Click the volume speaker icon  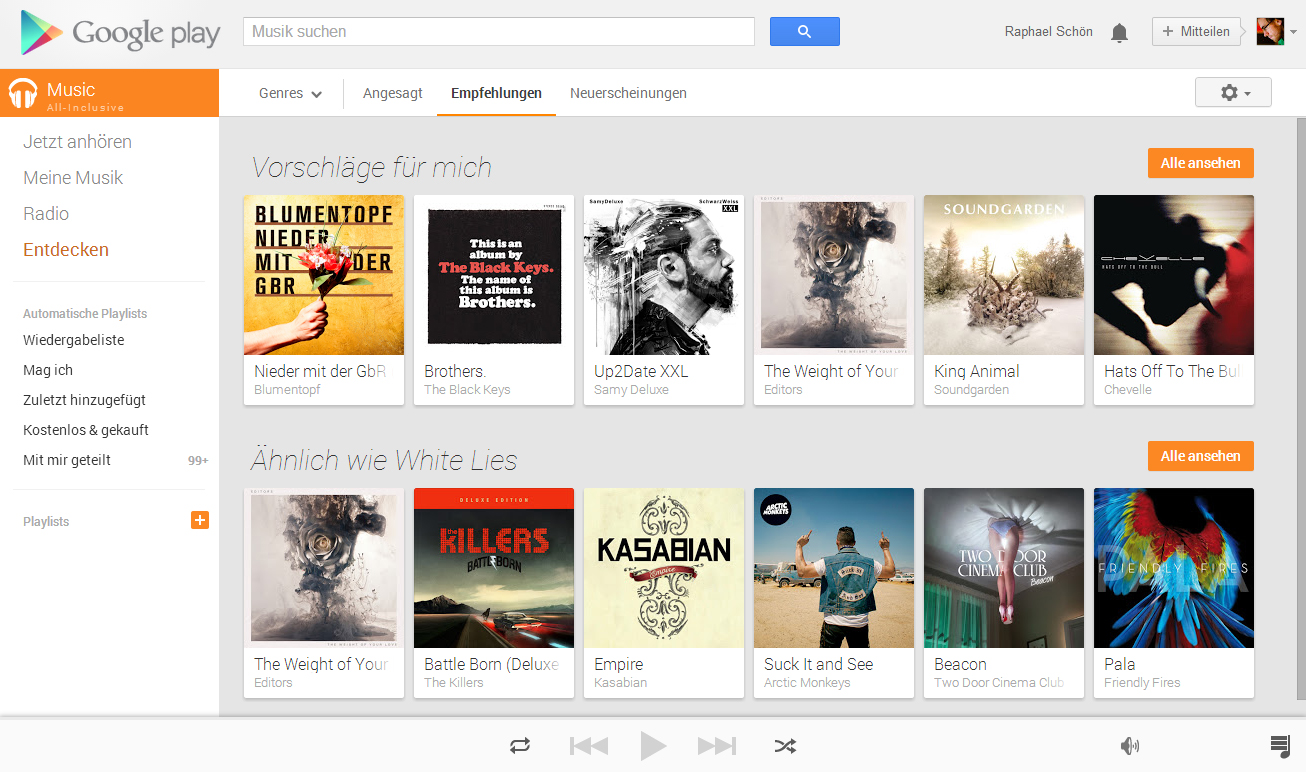1130,746
